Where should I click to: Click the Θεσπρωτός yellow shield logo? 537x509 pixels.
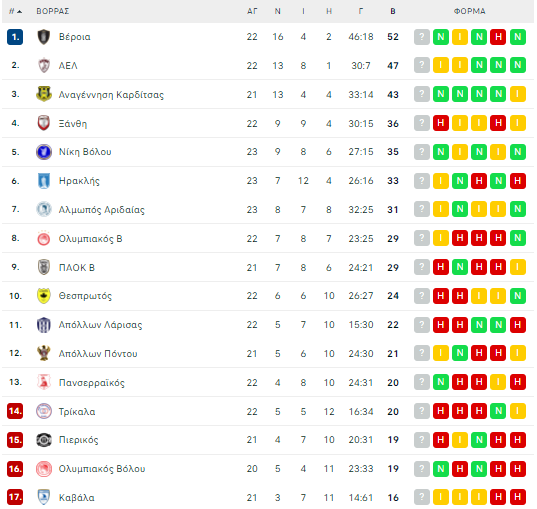(44, 296)
